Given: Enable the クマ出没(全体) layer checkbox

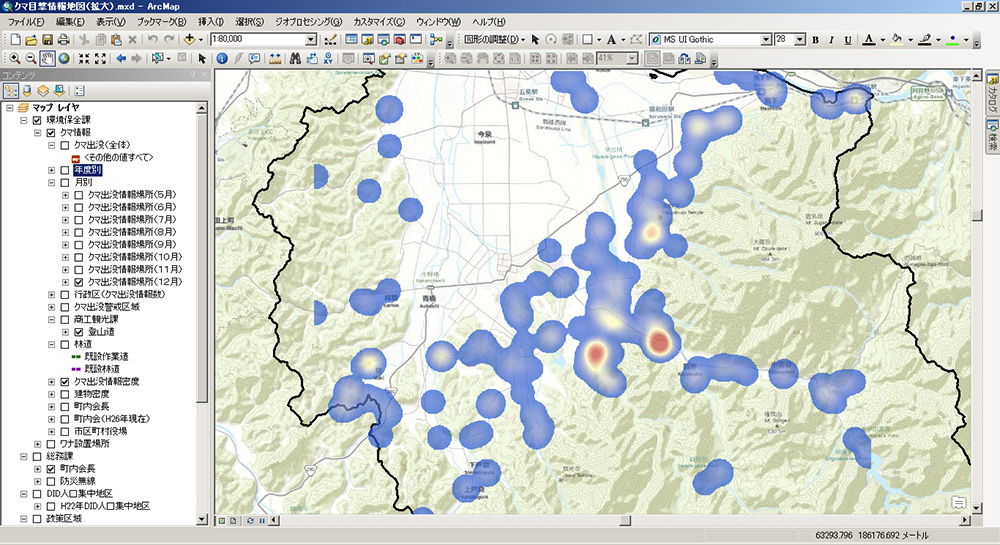Looking at the screenshot, I should [x=65, y=145].
